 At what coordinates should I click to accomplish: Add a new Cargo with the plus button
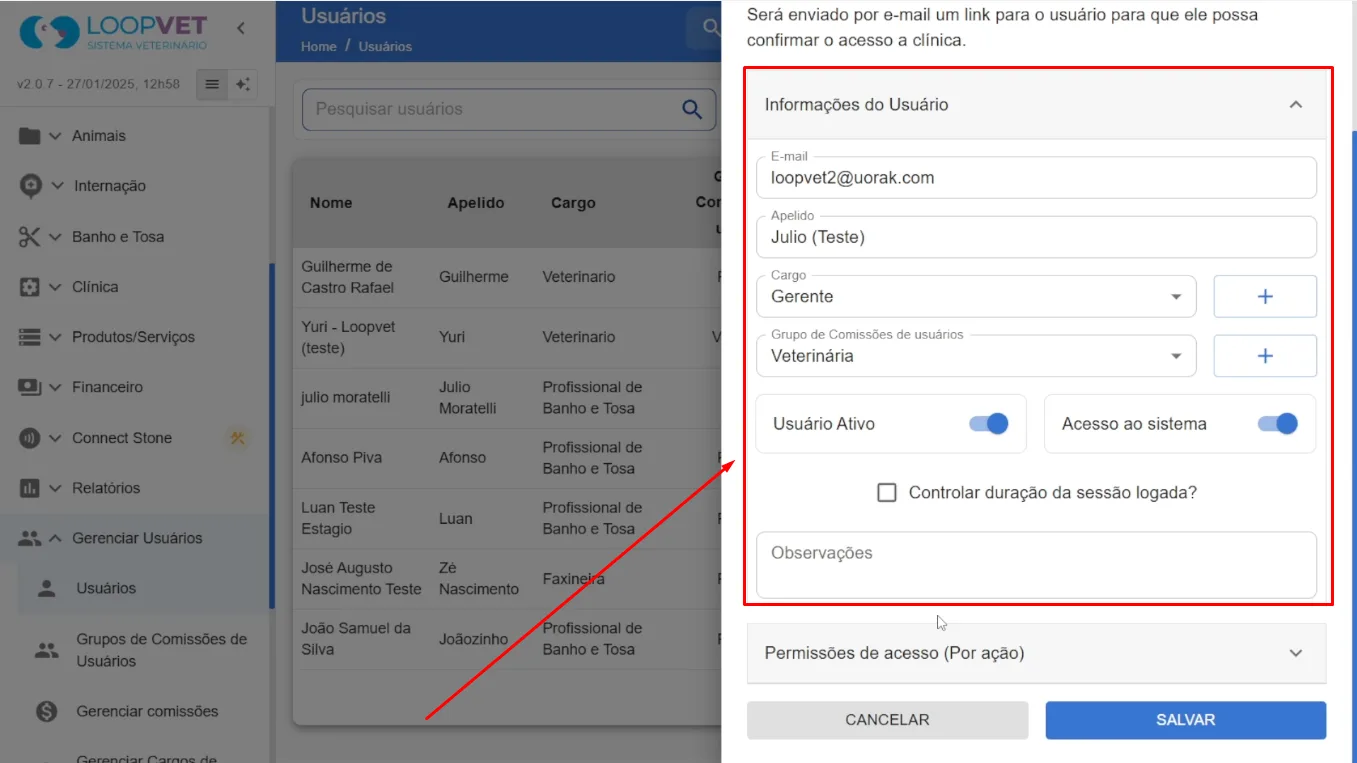click(x=1265, y=296)
